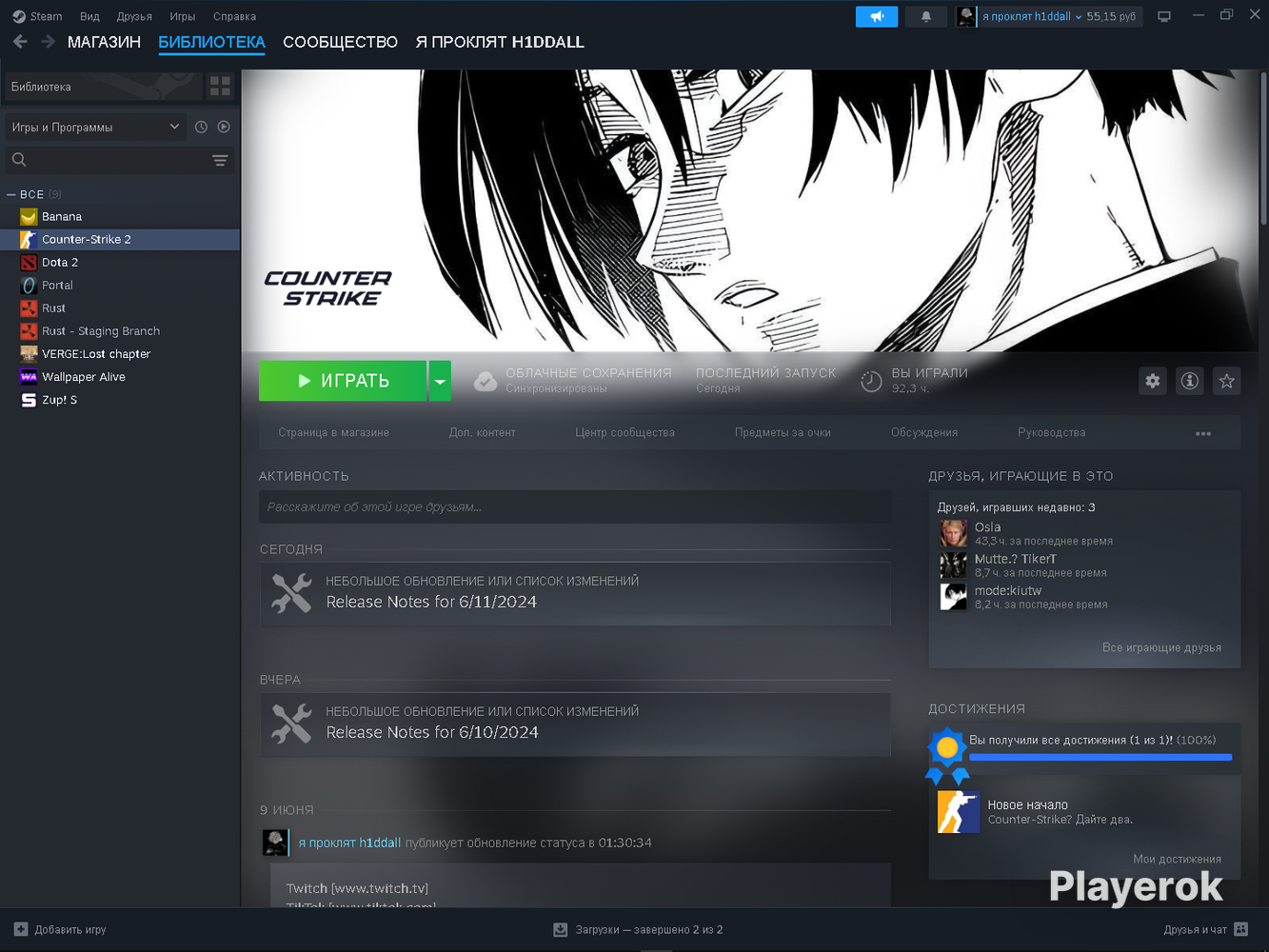Show Counter-Strike 2 game info
Screen dimensions: 1269x952
[x=1190, y=381]
